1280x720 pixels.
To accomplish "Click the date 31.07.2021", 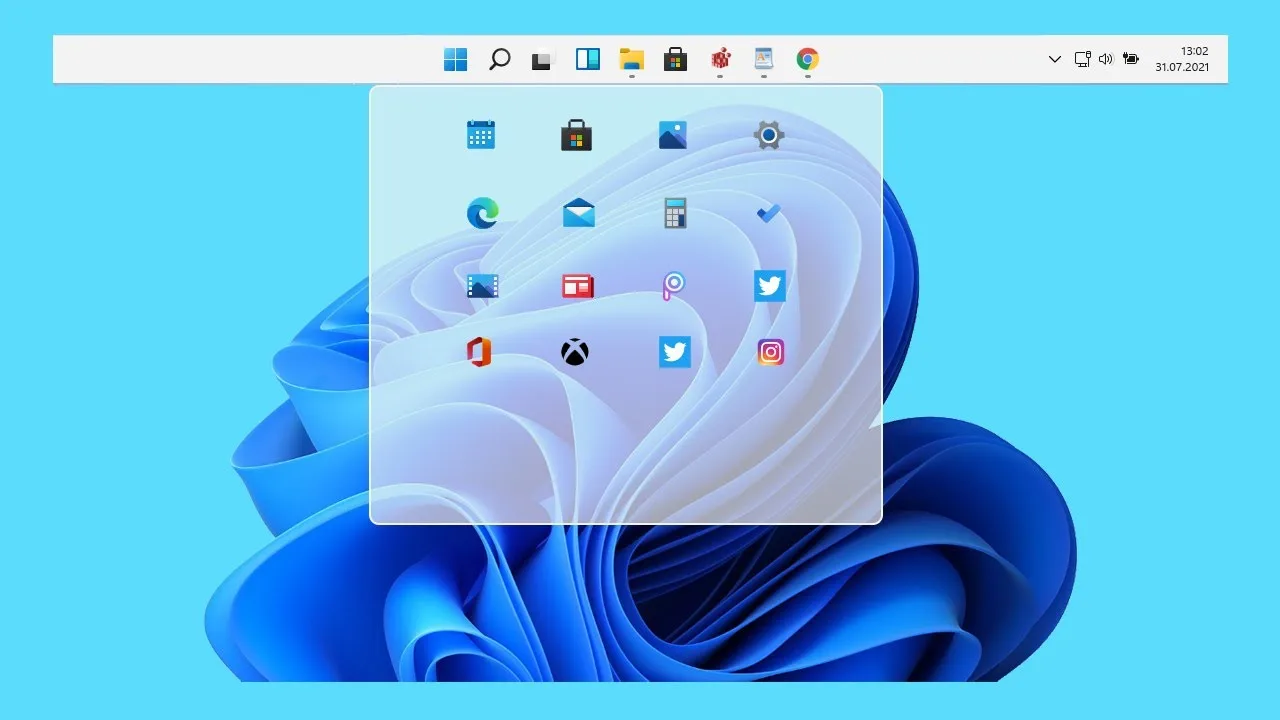I will (x=1182, y=67).
